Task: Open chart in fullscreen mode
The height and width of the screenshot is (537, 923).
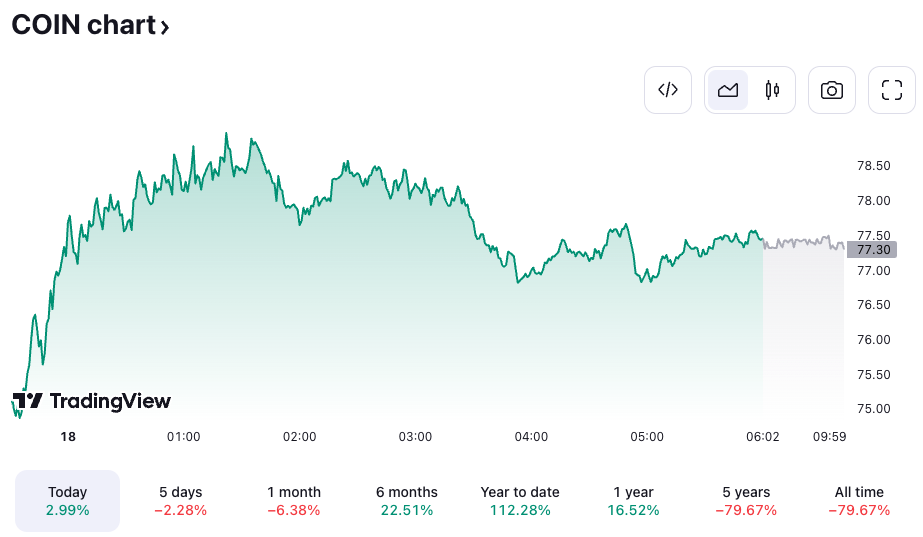Action: (x=892, y=90)
